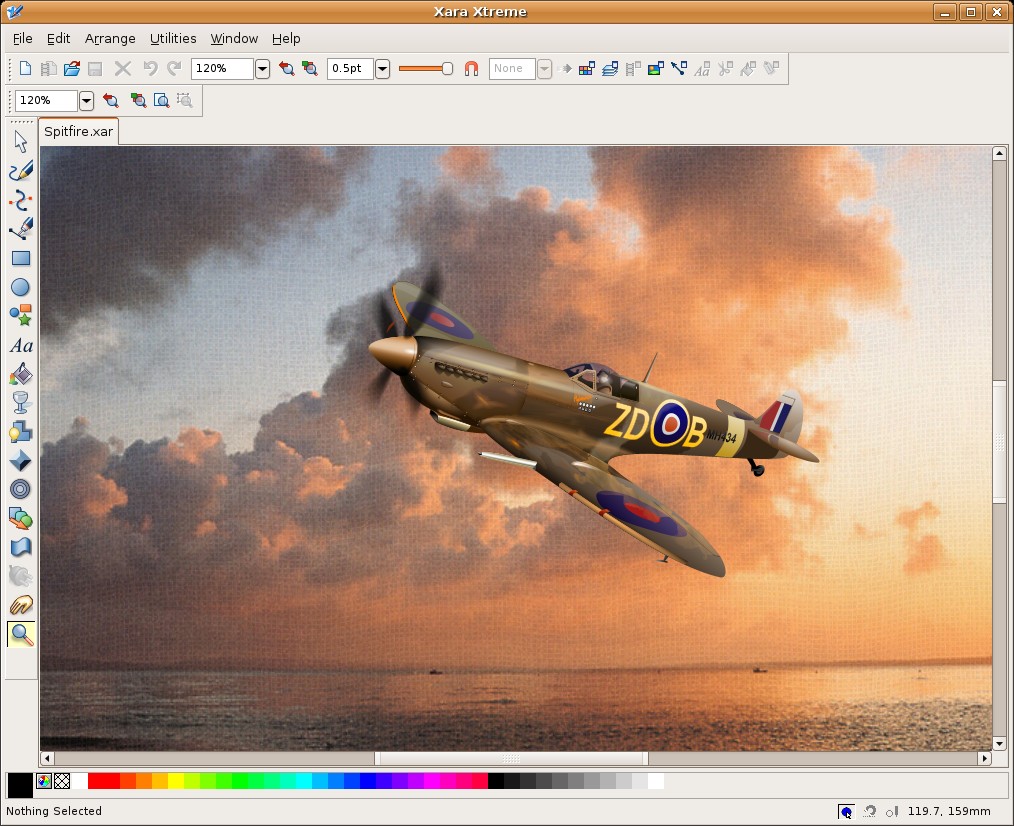Select the Selector arrow tool
Viewport: 1014px width, 826px height.
[x=21, y=142]
